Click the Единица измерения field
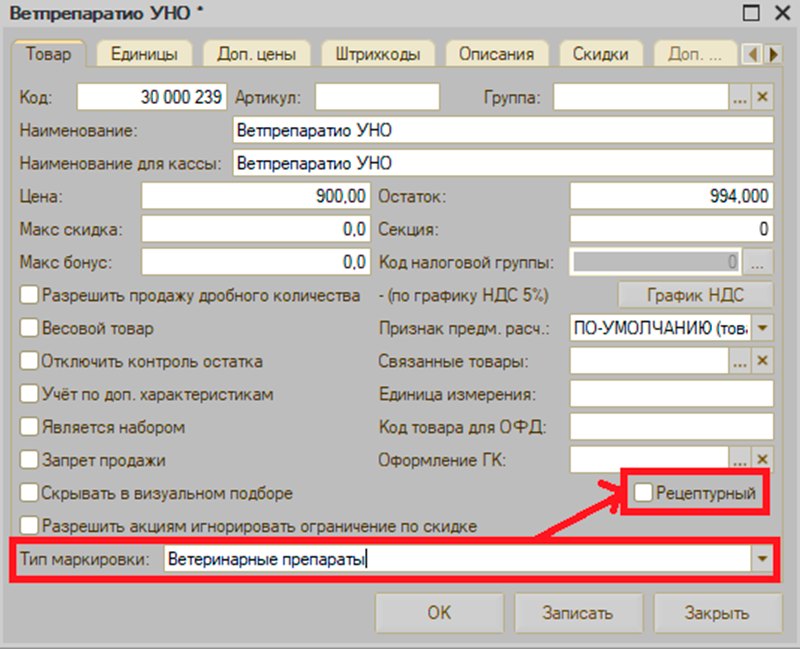 pyautogui.click(x=671, y=394)
